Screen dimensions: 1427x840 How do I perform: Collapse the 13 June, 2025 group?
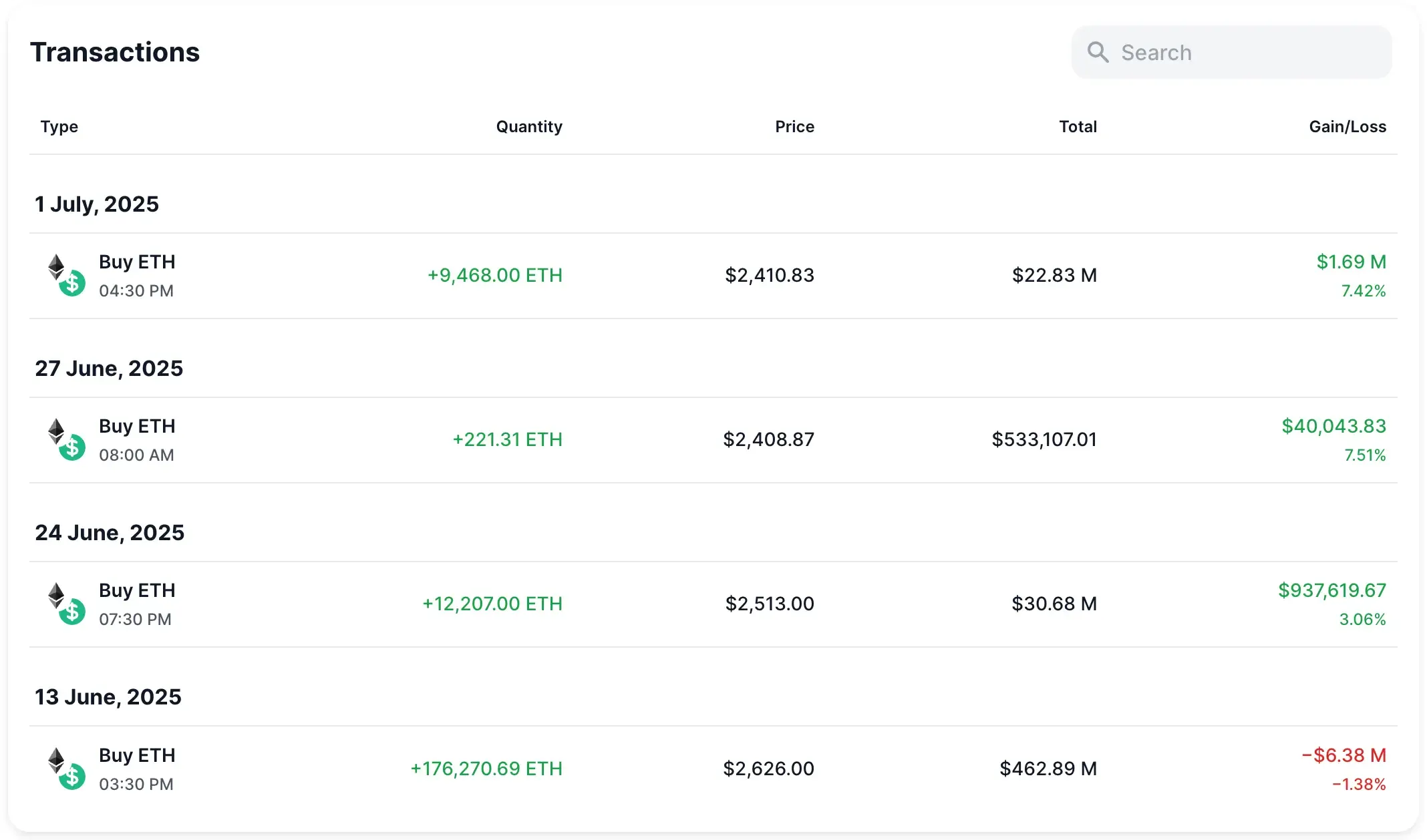[108, 696]
